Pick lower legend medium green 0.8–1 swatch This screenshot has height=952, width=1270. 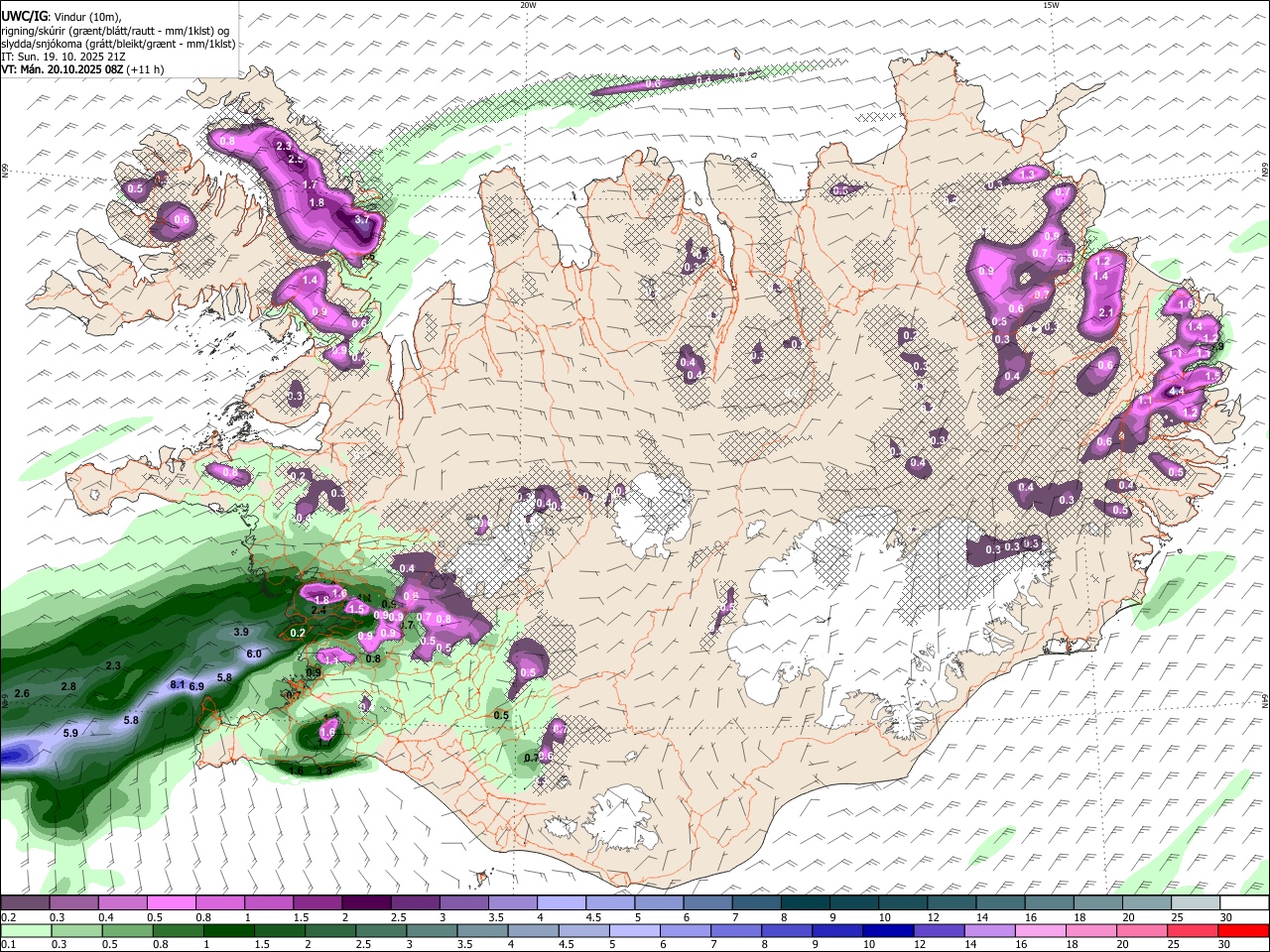[x=179, y=931]
